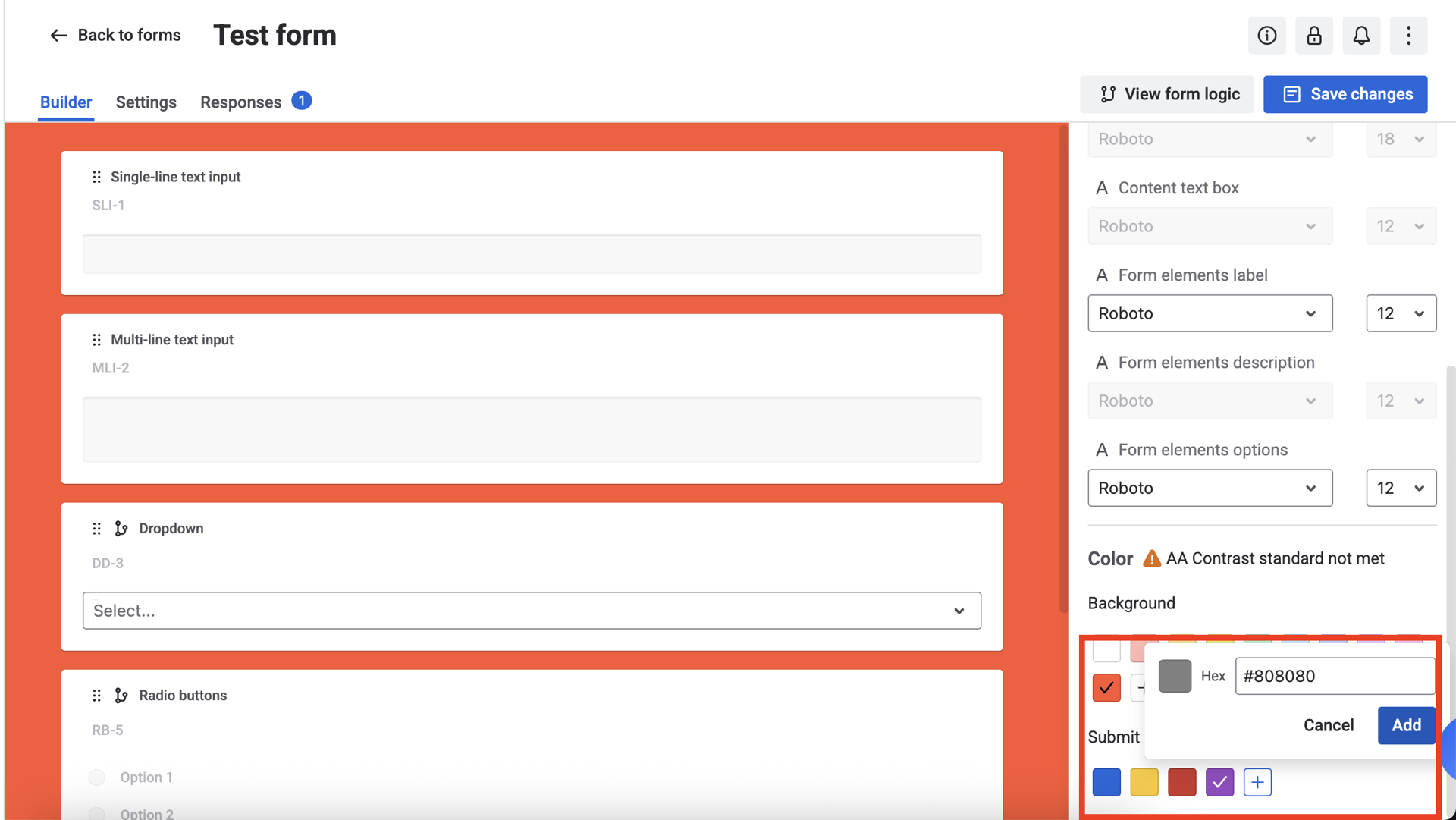Click the Hex color input field
Screen dimensions: 1456x820
[x=1334, y=676]
